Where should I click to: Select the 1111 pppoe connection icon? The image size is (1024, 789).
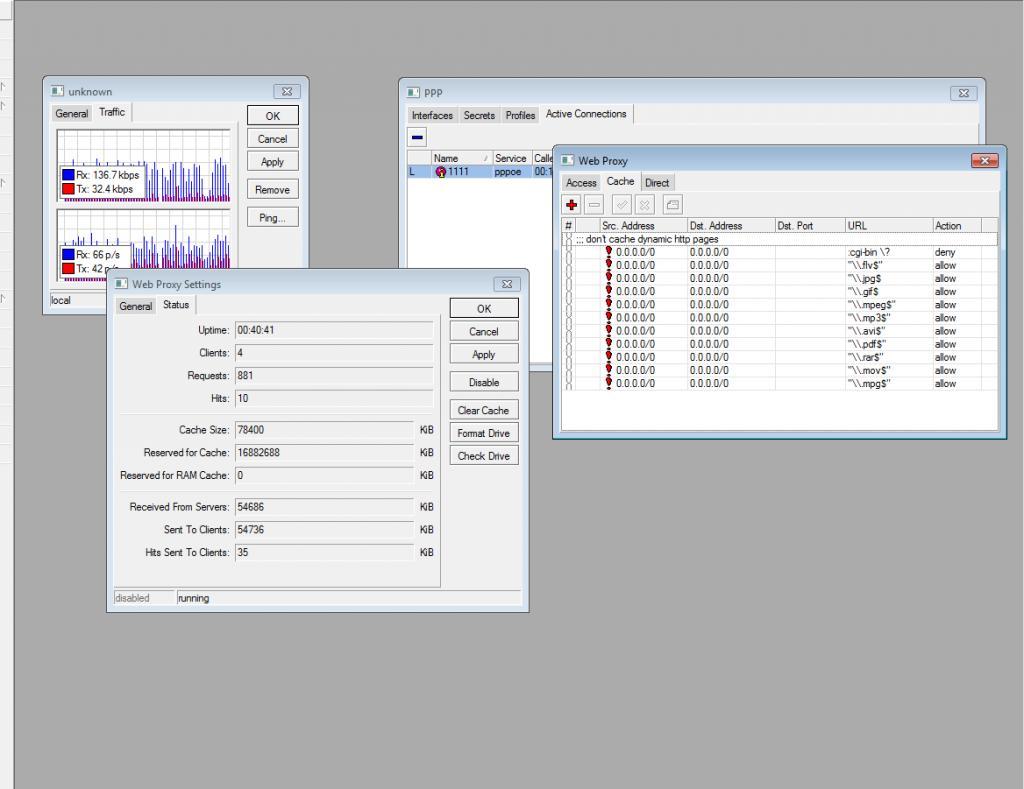pos(441,172)
